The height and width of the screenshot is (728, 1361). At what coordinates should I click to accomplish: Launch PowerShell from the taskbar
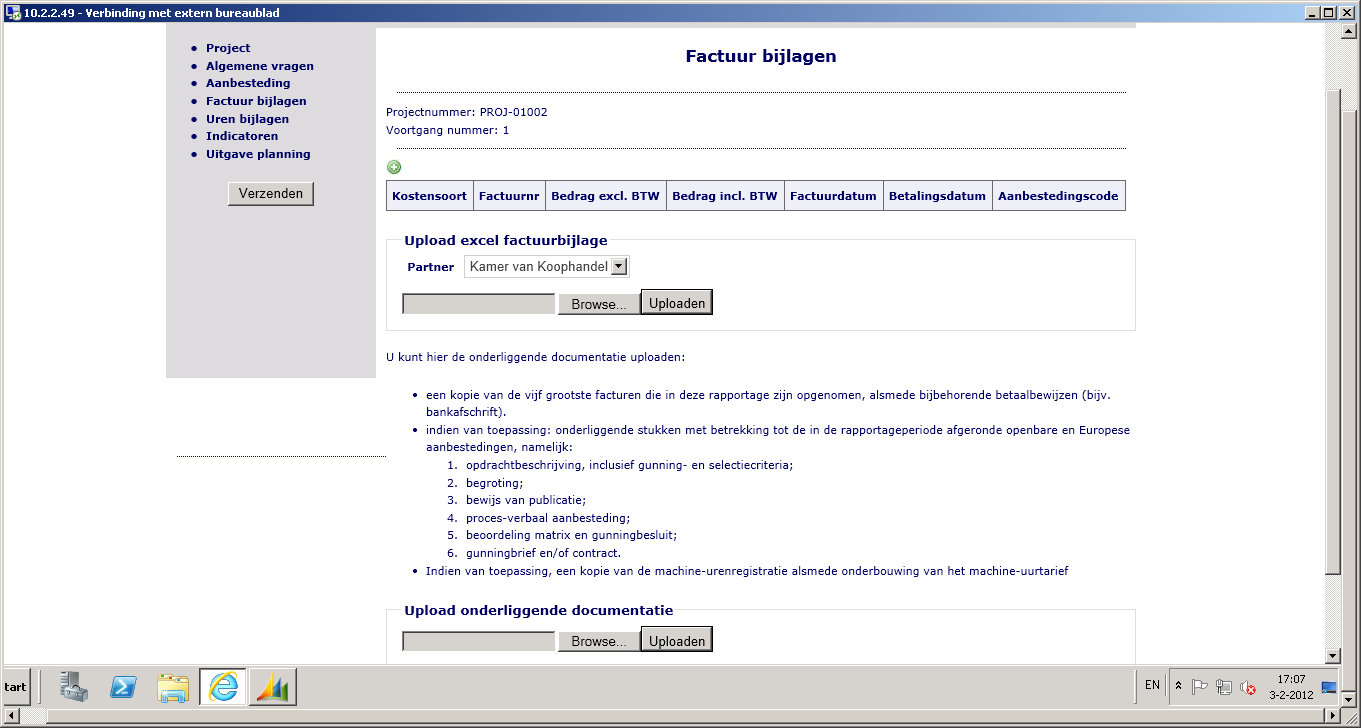[123, 686]
